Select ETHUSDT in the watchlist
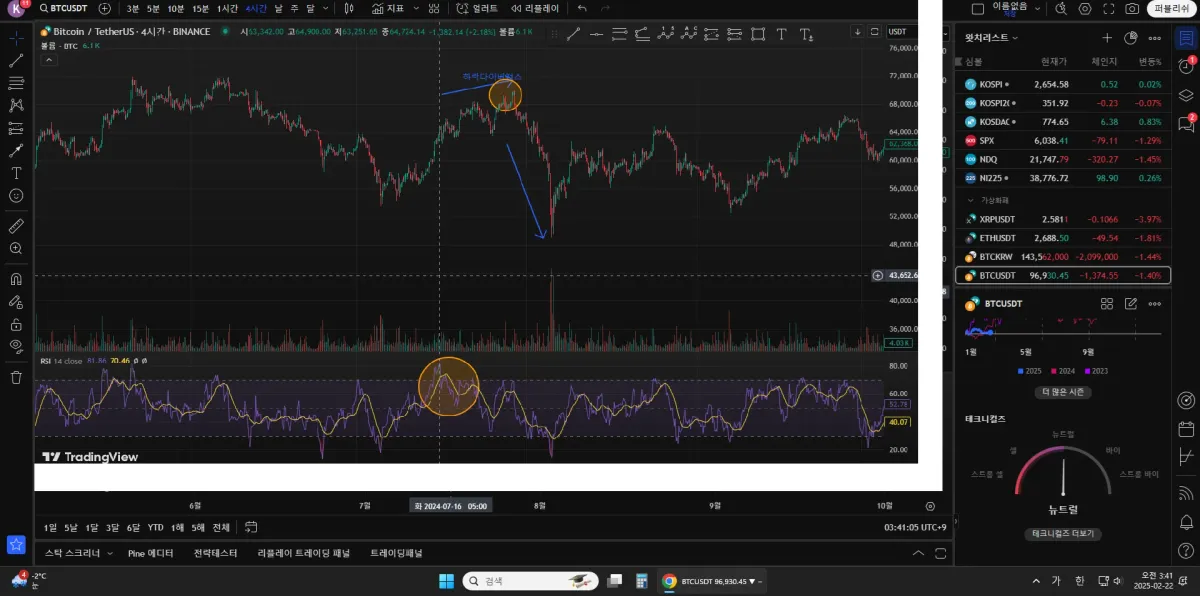Screen dimensions: 1200x596 click(1063, 238)
